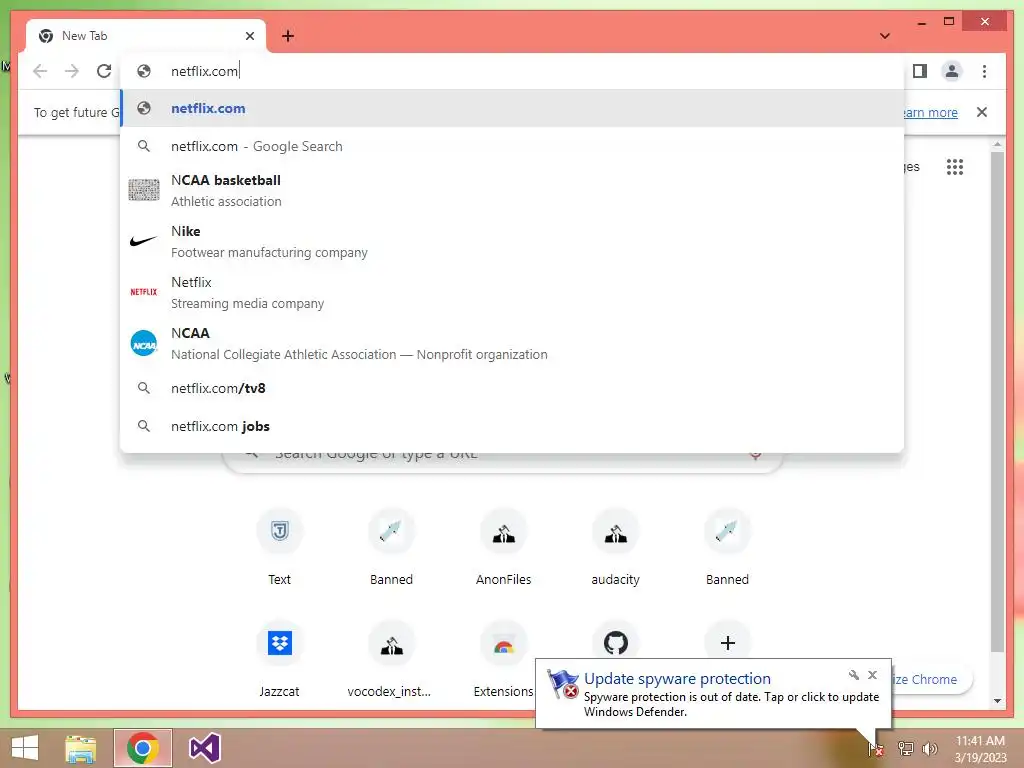Open File Explorer from the taskbar

click(81, 748)
